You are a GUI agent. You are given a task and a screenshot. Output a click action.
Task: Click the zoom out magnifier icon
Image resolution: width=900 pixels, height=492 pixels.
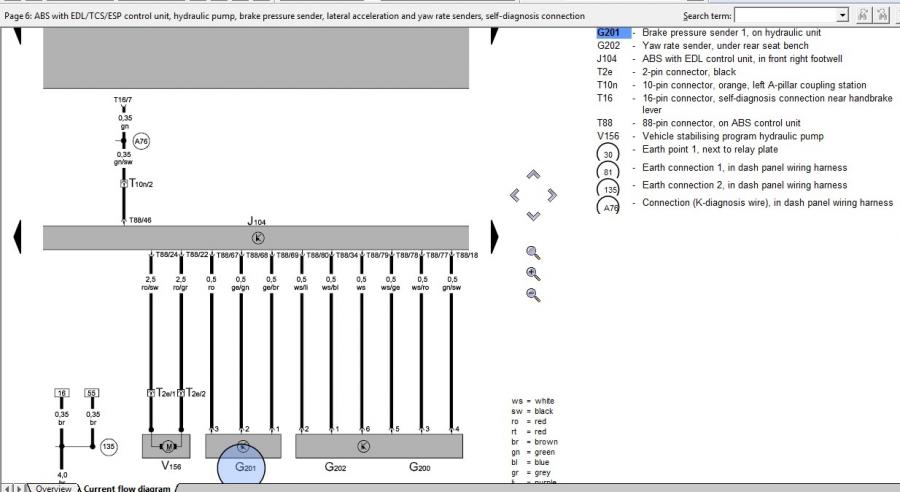(533, 295)
